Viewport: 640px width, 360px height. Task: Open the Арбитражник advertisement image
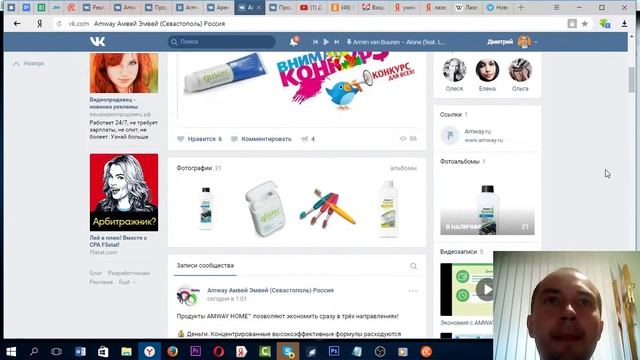tap(124, 192)
